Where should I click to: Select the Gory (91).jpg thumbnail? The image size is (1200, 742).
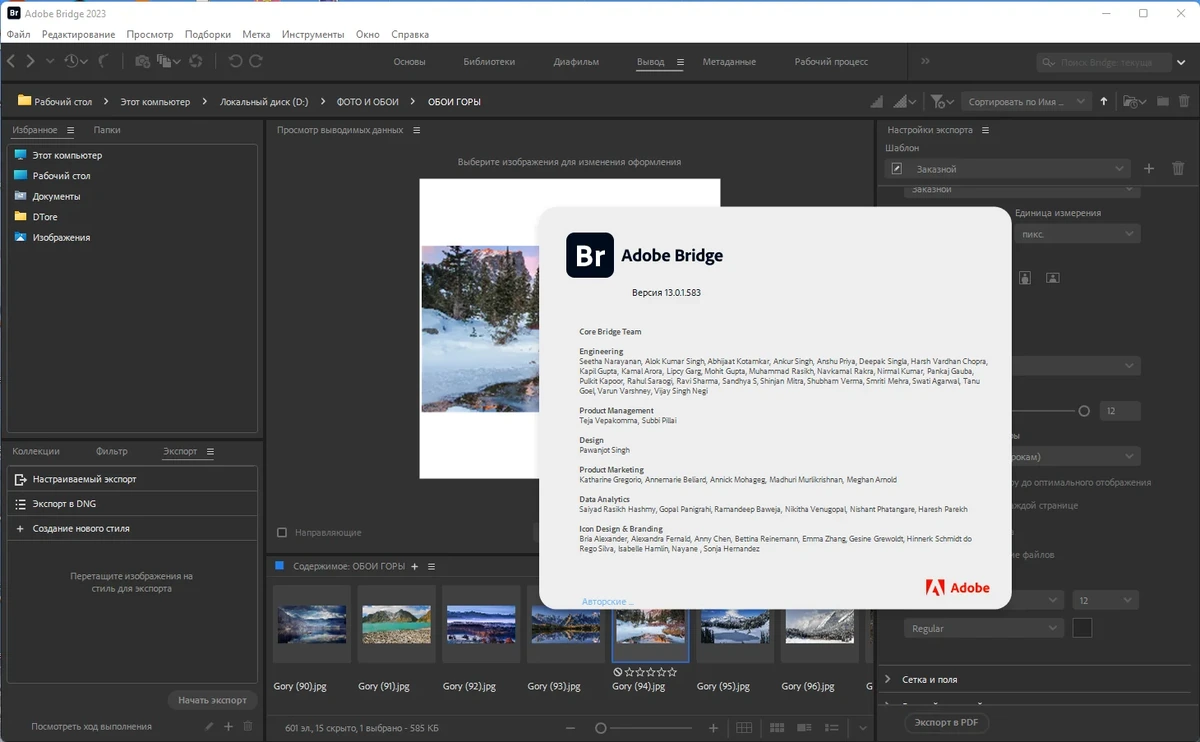[x=397, y=625]
